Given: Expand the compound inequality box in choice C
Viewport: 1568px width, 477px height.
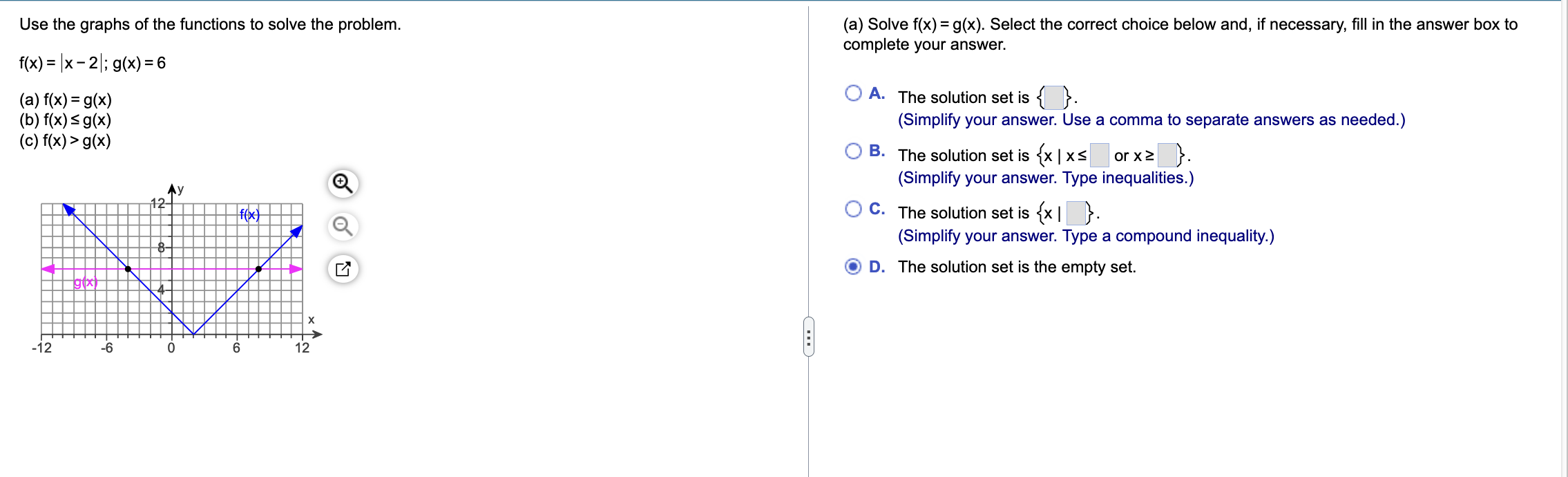Looking at the screenshot, I should point(1075,213).
